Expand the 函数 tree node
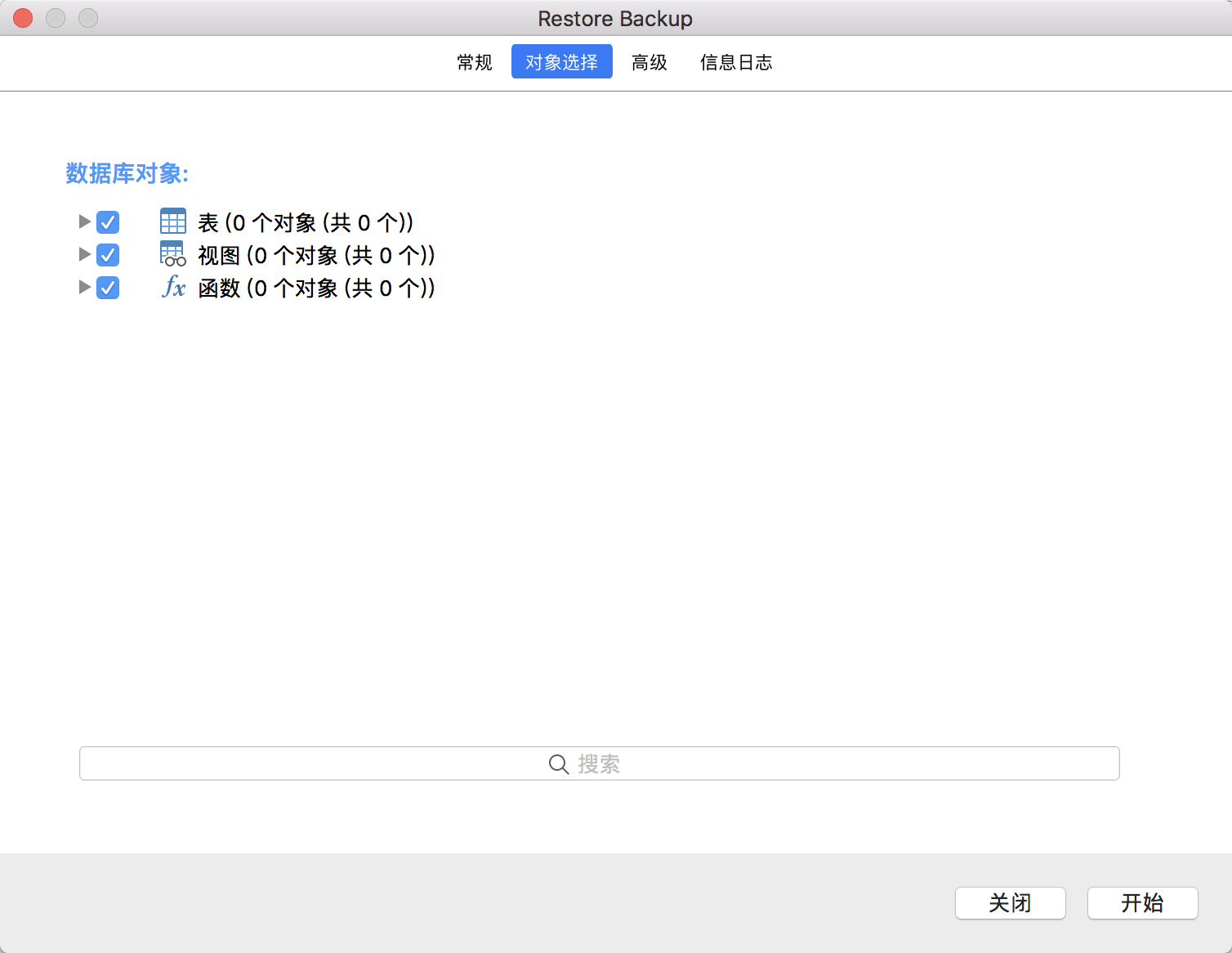 pos(84,287)
